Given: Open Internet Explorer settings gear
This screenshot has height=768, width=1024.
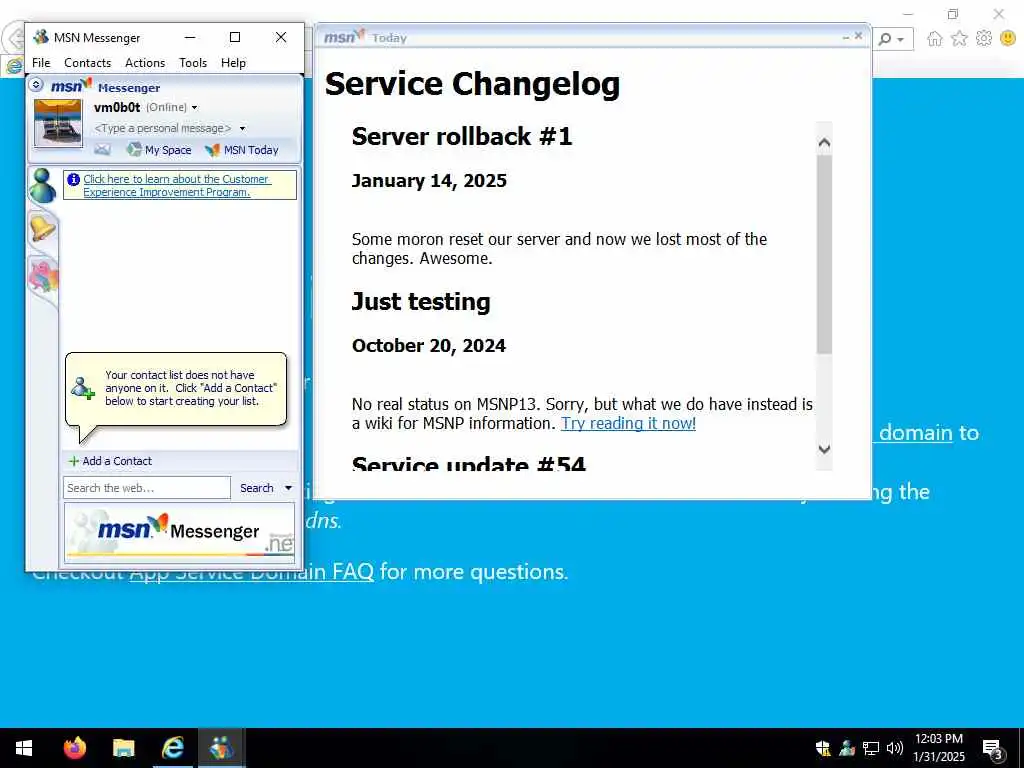Looking at the screenshot, I should (984, 39).
